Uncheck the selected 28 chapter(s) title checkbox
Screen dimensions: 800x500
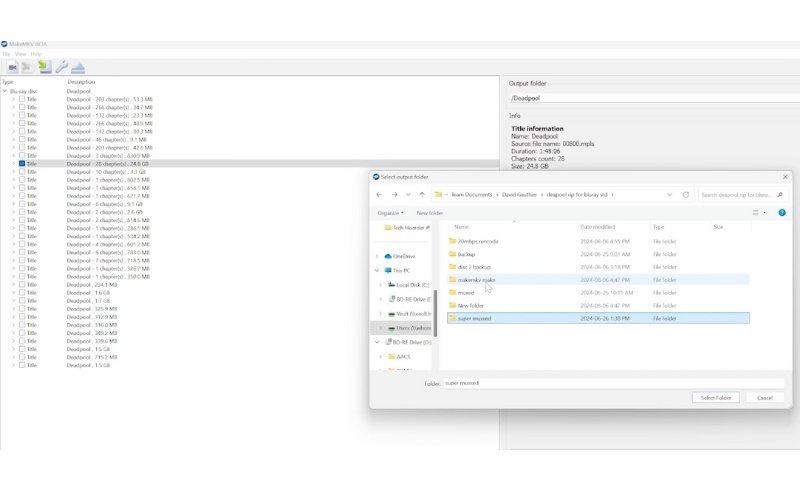[21, 164]
